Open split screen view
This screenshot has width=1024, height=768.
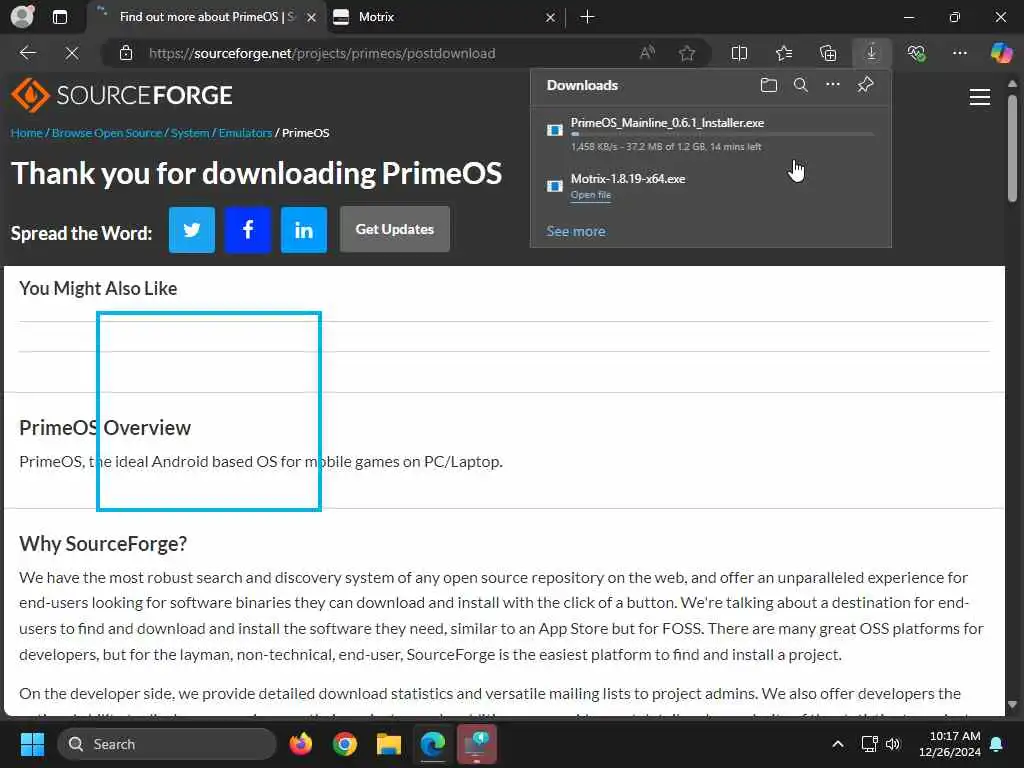pos(739,53)
